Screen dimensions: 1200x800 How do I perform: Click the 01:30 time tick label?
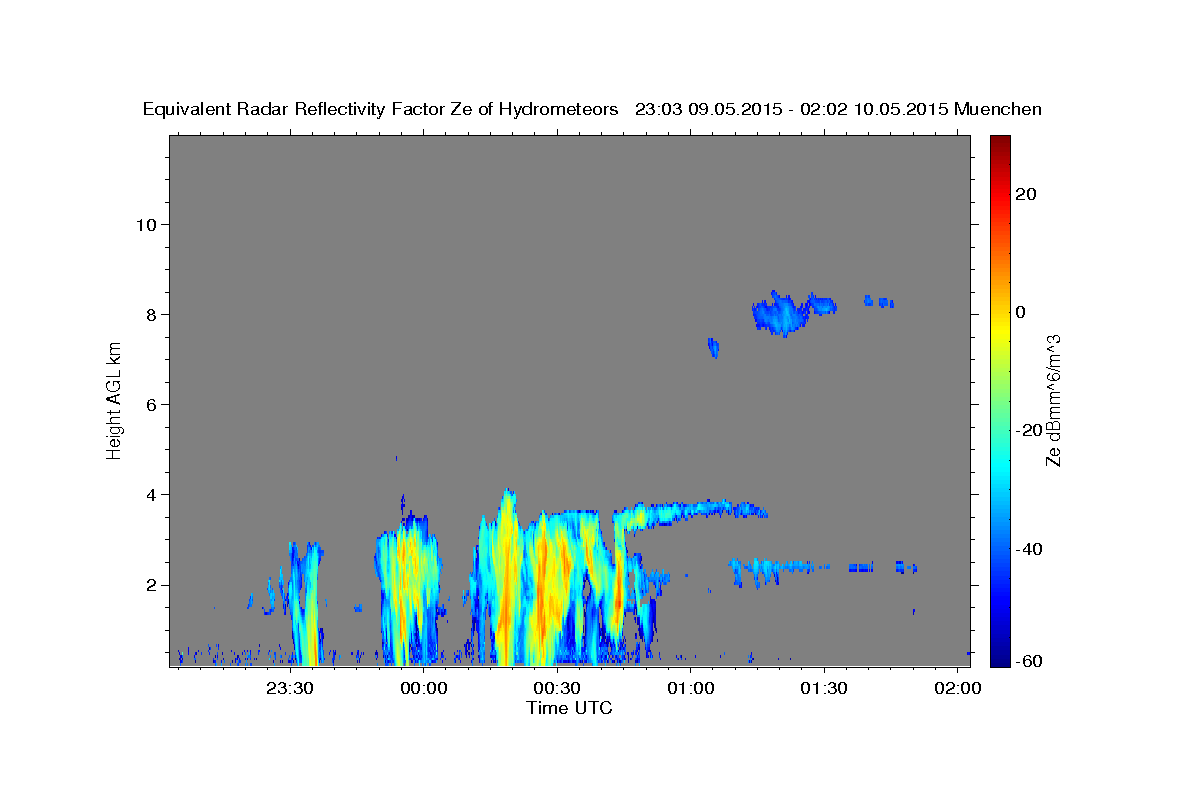coord(824,689)
